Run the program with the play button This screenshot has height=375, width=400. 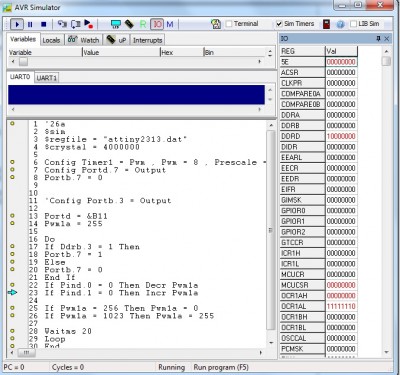17,24
